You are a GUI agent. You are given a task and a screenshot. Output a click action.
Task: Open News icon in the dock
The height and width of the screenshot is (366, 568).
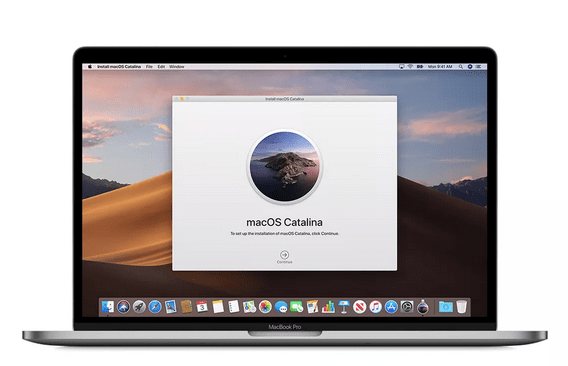(359, 307)
